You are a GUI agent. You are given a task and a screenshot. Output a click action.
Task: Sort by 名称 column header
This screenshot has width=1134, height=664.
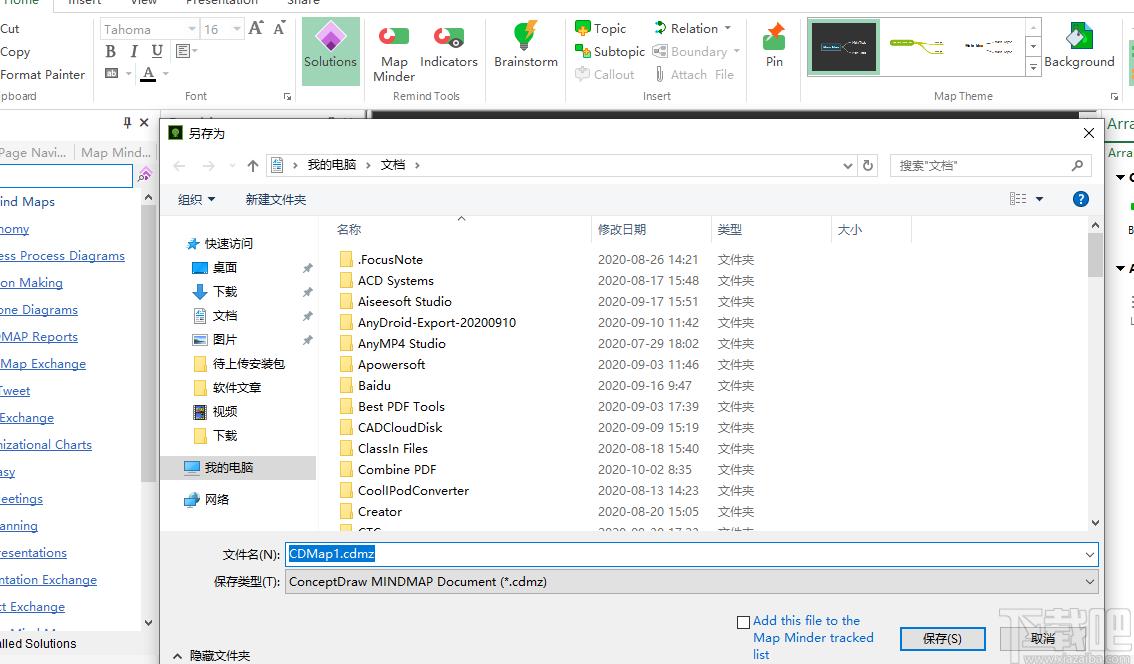coord(349,229)
